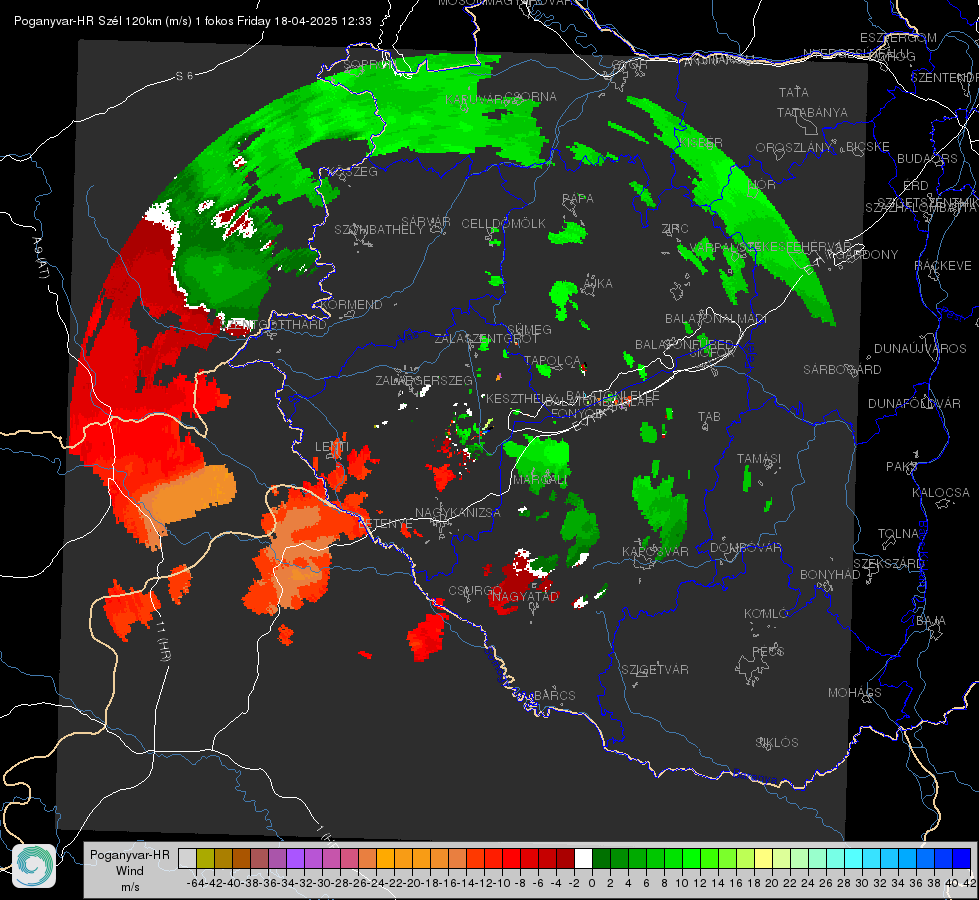This screenshot has height=900, width=979.
Task: Select the ZALAEGERSZEG city label
Action: pos(424,380)
